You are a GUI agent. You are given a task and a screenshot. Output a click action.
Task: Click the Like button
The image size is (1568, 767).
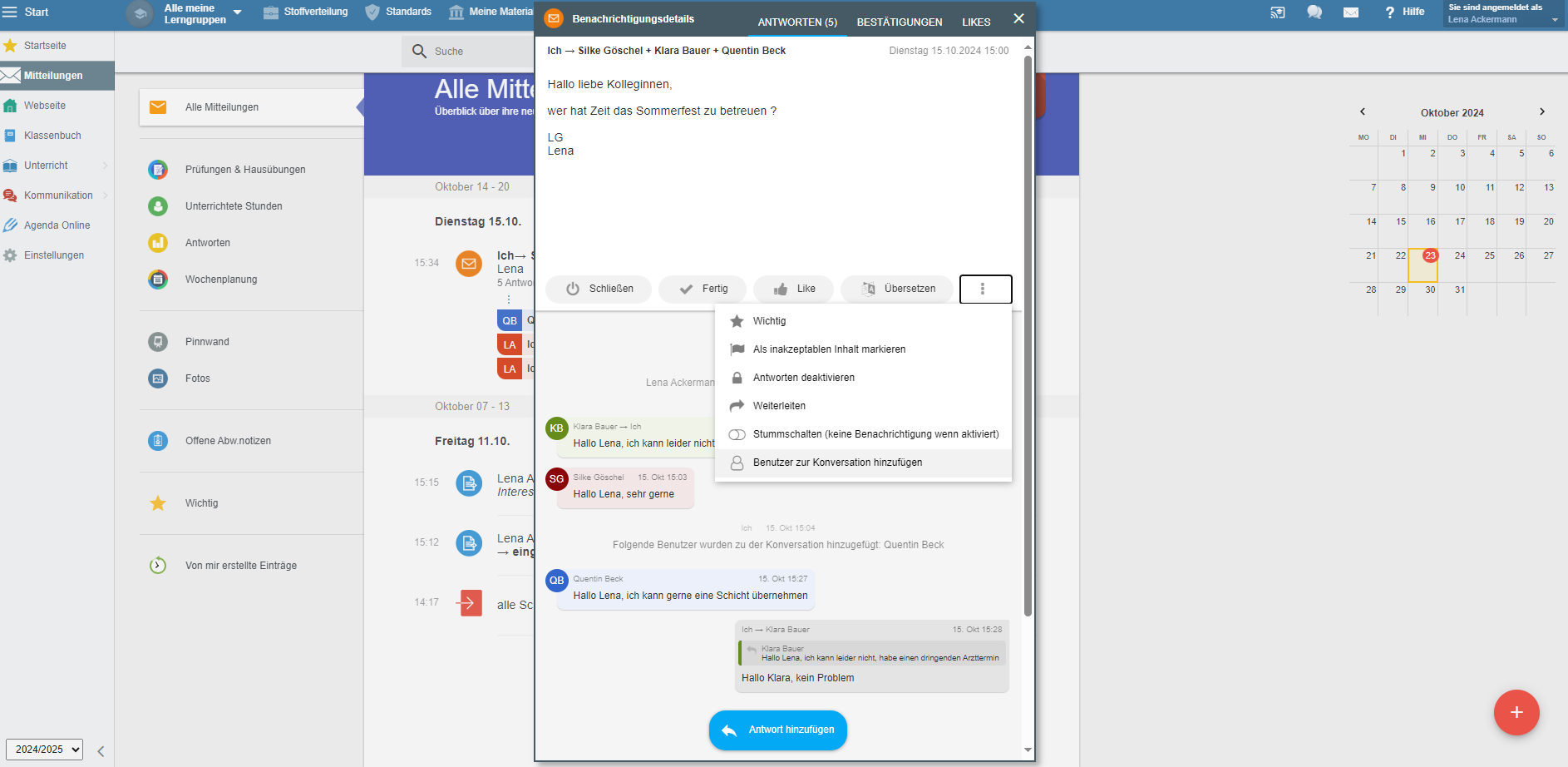point(794,289)
